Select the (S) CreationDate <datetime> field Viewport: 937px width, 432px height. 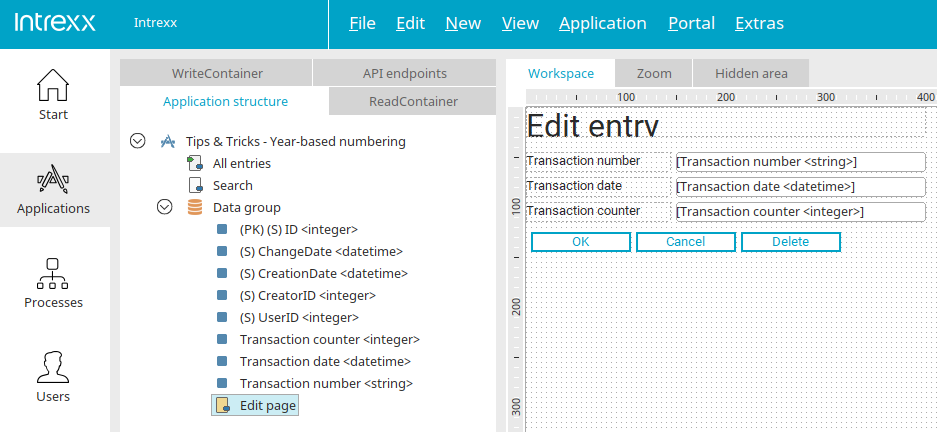pos(323,273)
